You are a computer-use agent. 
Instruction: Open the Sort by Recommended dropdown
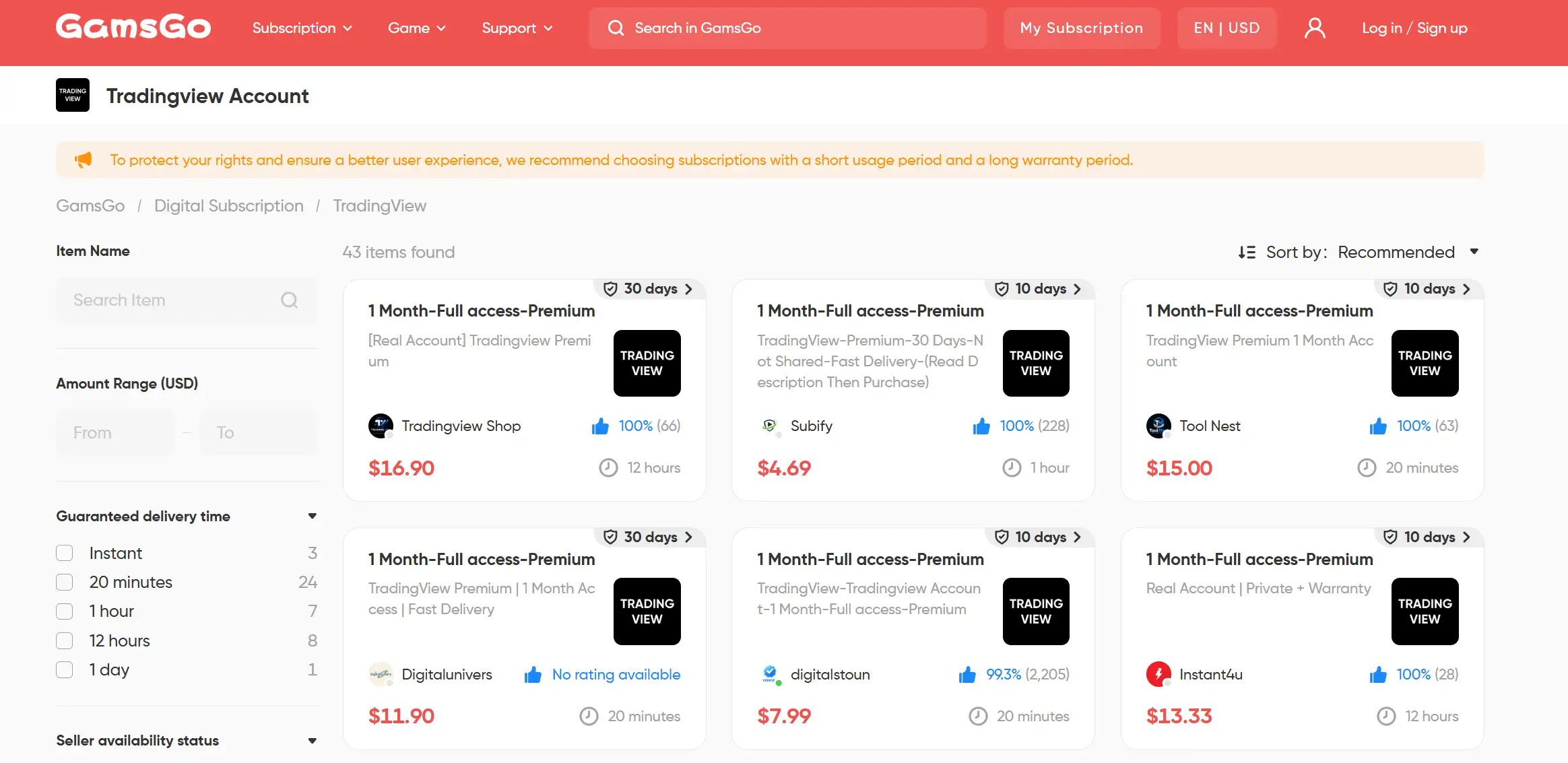(x=1408, y=252)
